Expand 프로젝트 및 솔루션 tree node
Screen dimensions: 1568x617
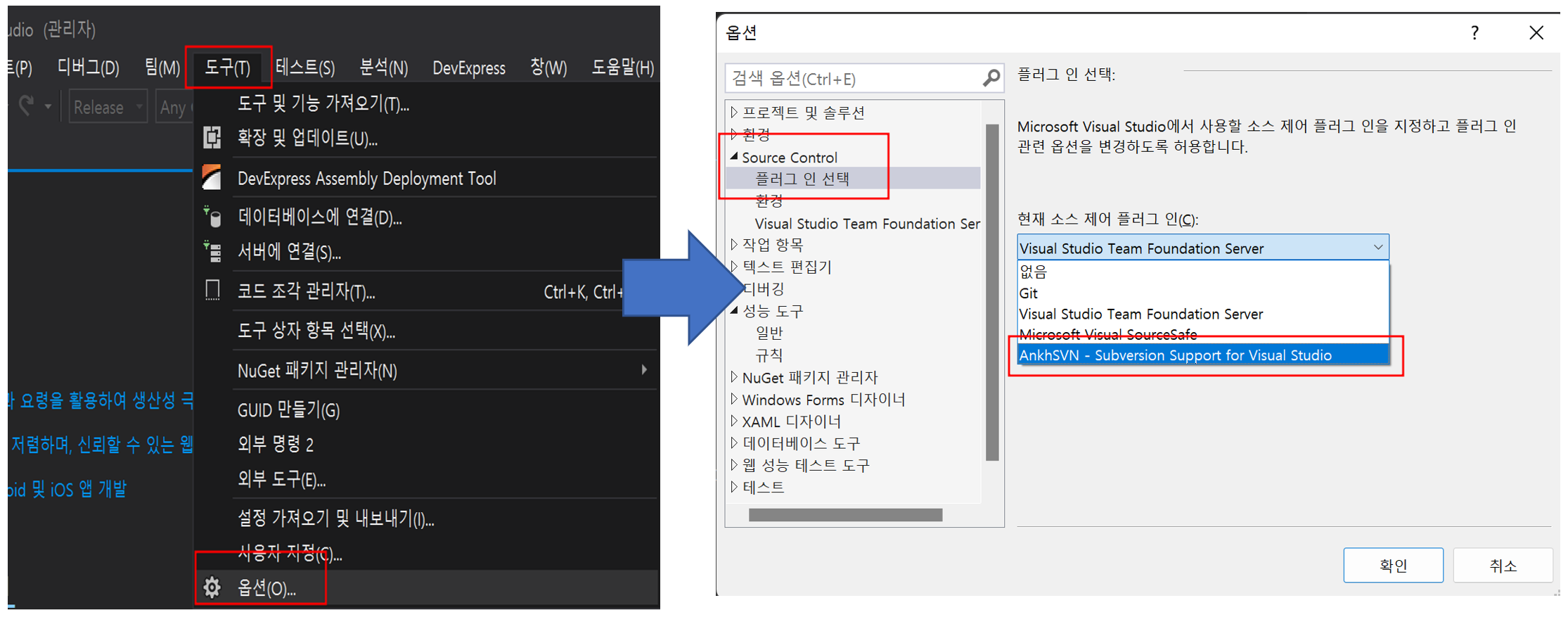734,113
